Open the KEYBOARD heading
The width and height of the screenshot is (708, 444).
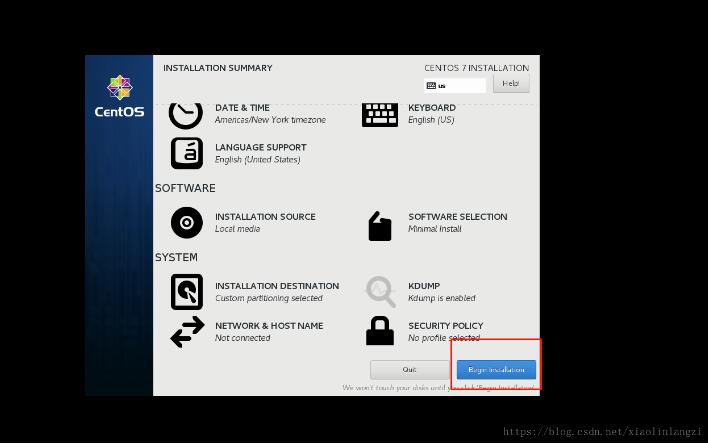(x=432, y=108)
